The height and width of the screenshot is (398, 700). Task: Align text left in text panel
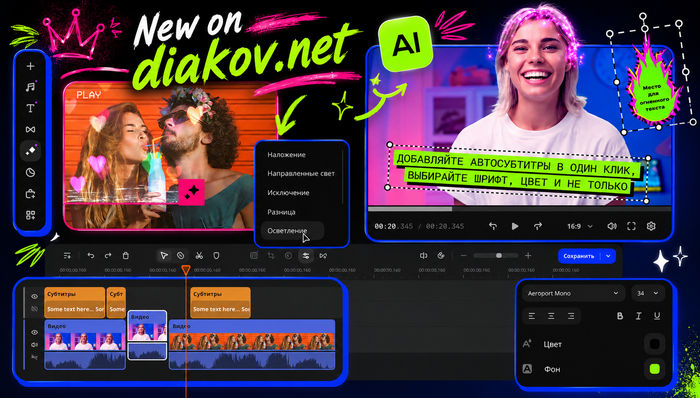(532, 316)
